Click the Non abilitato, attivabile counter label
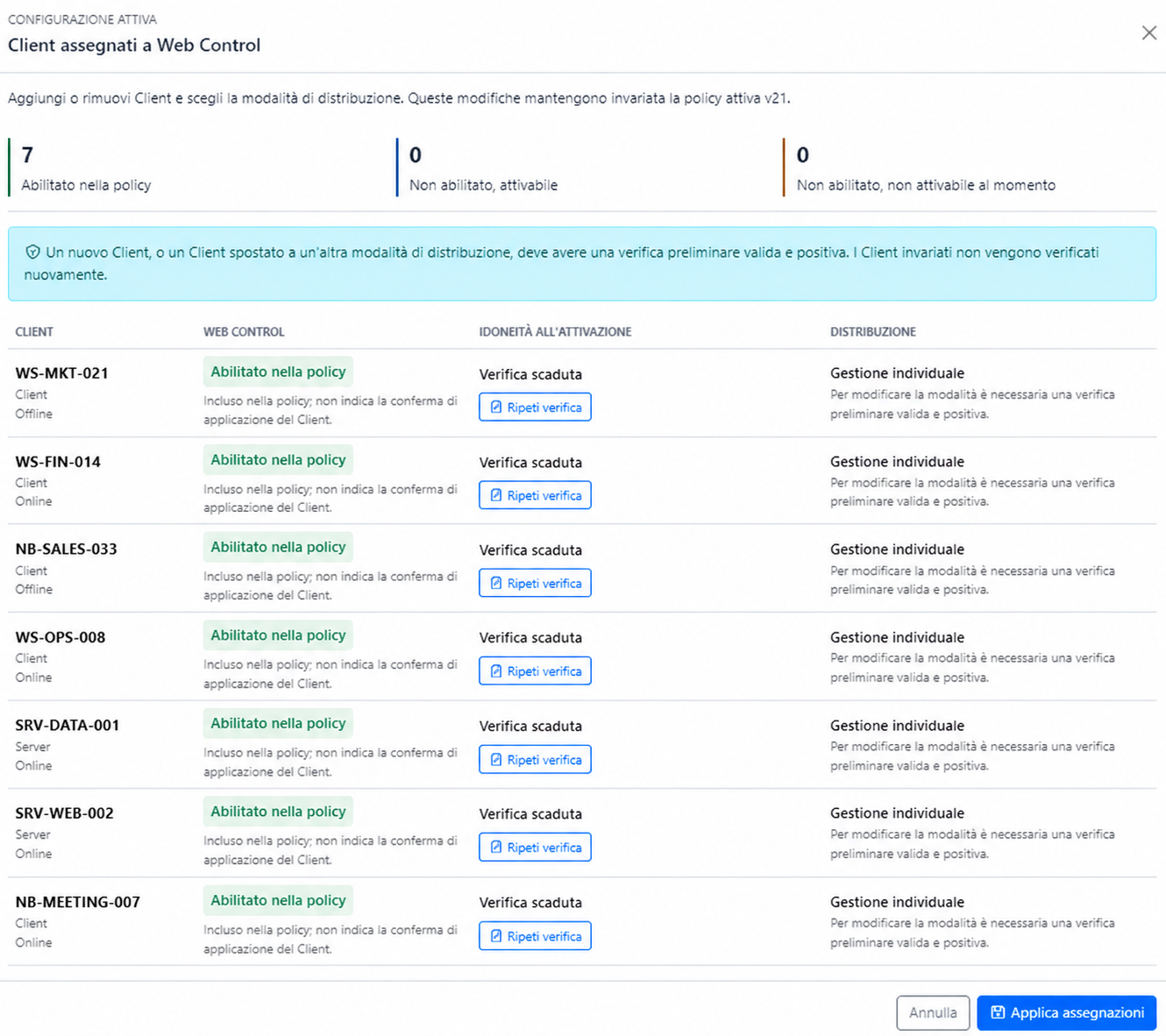 pyautogui.click(x=483, y=185)
